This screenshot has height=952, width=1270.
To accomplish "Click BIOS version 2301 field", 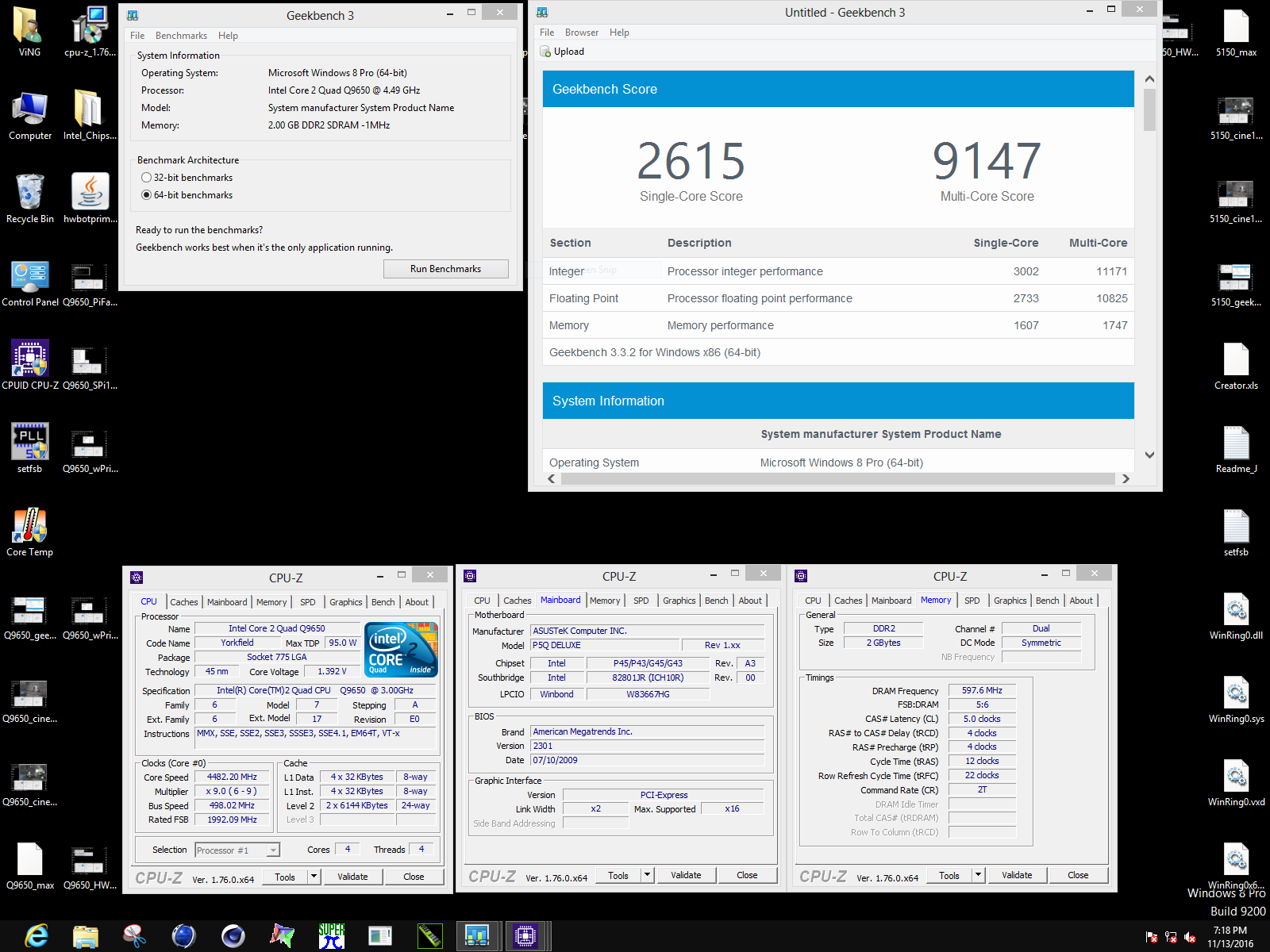I will (647, 746).
